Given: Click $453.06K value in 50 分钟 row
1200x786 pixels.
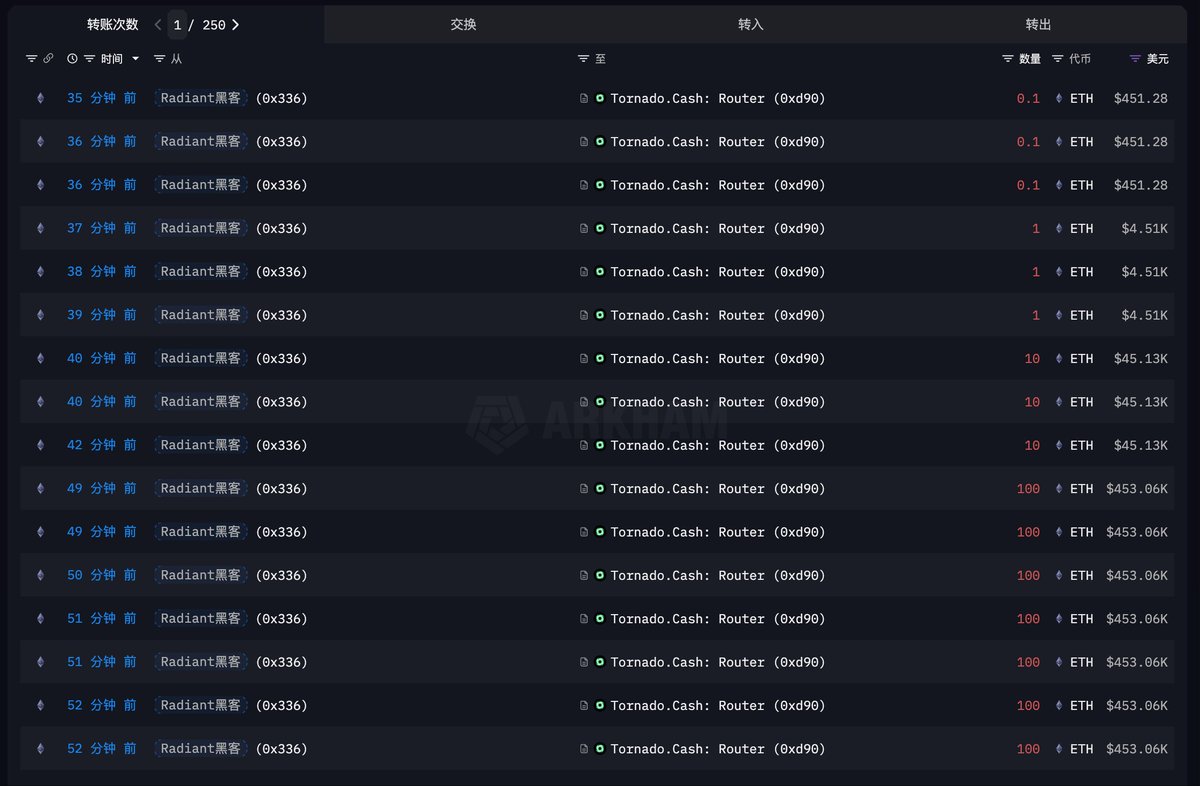Looking at the screenshot, I should 1137,575.
